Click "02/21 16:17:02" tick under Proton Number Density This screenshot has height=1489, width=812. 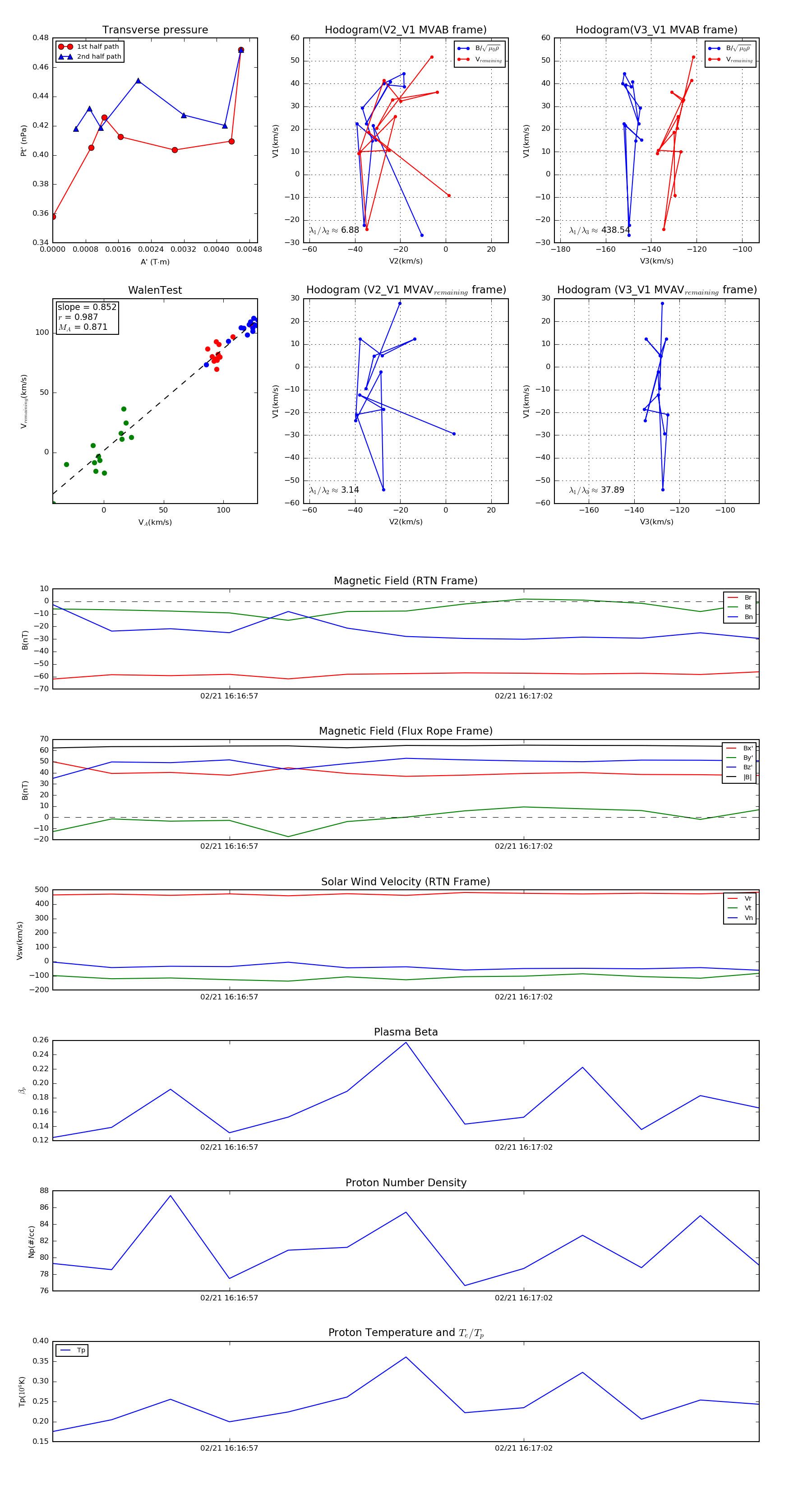[x=524, y=1298]
